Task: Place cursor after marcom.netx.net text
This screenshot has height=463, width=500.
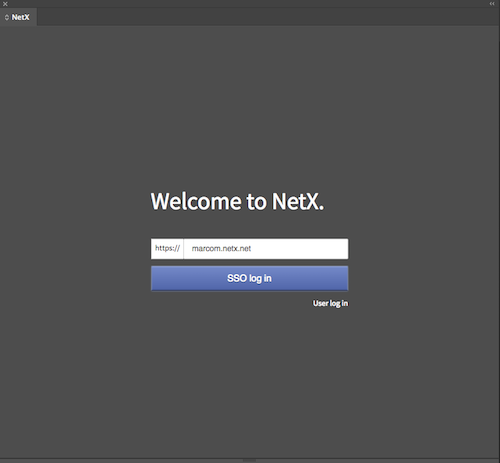Action: click(x=252, y=249)
